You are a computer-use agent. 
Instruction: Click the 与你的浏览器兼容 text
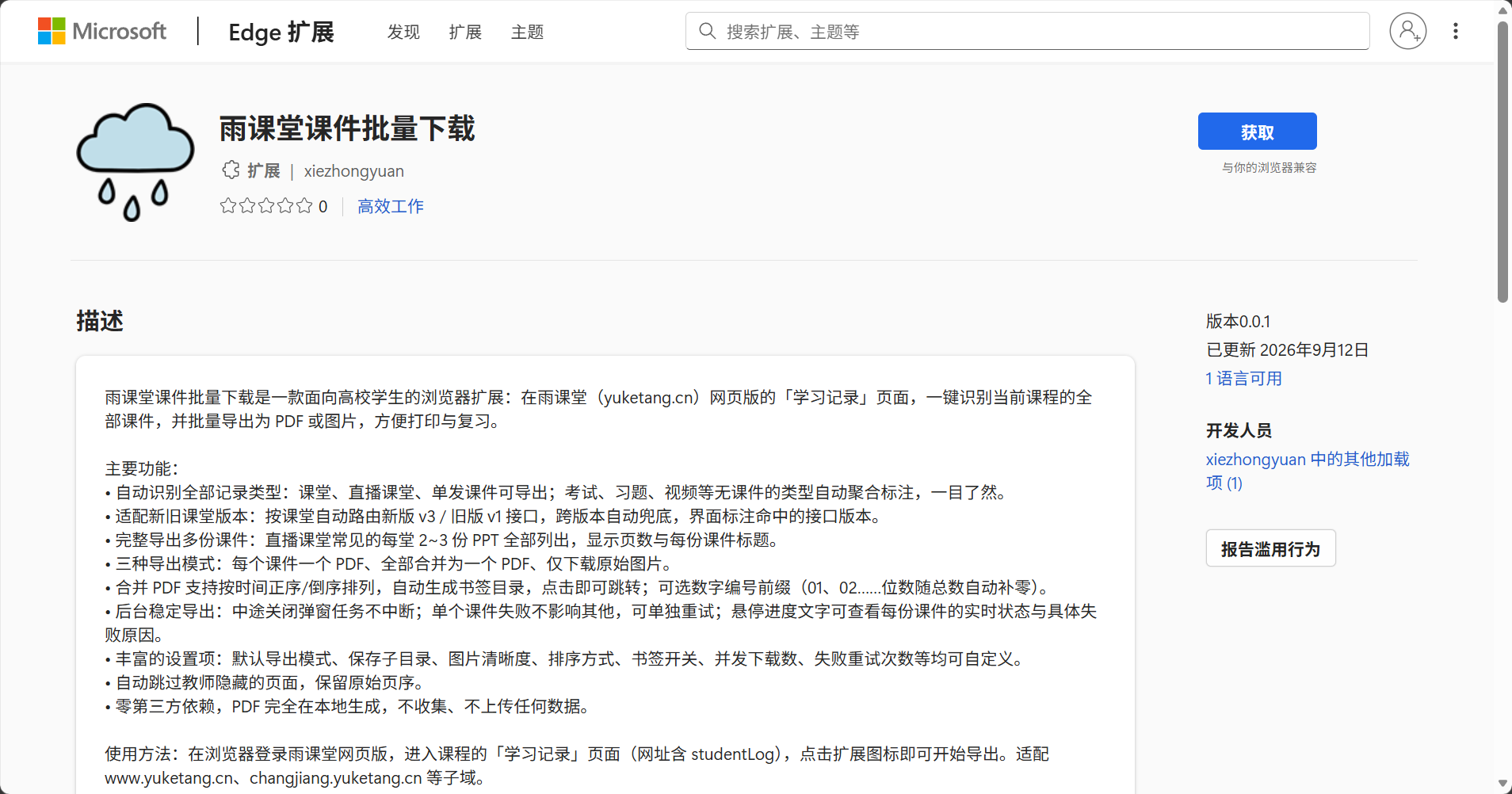(1269, 168)
